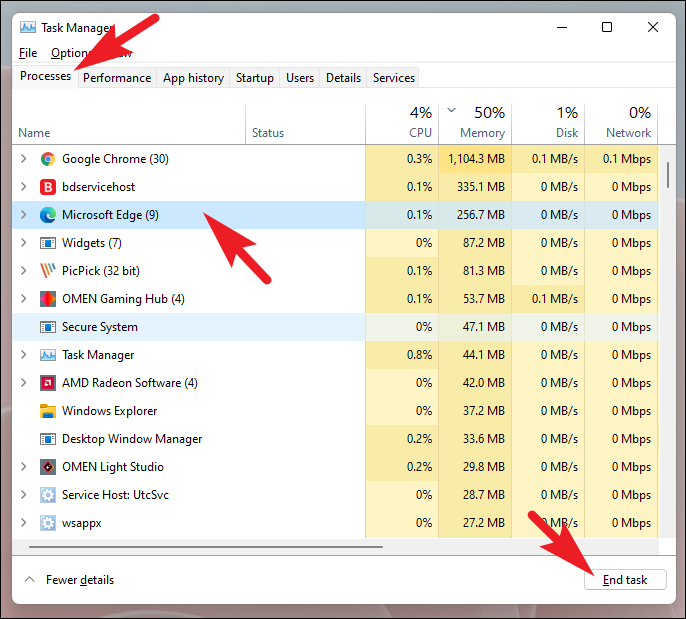Click the Widgets process icon
This screenshot has height=619, width=686.
click(48, 243)
